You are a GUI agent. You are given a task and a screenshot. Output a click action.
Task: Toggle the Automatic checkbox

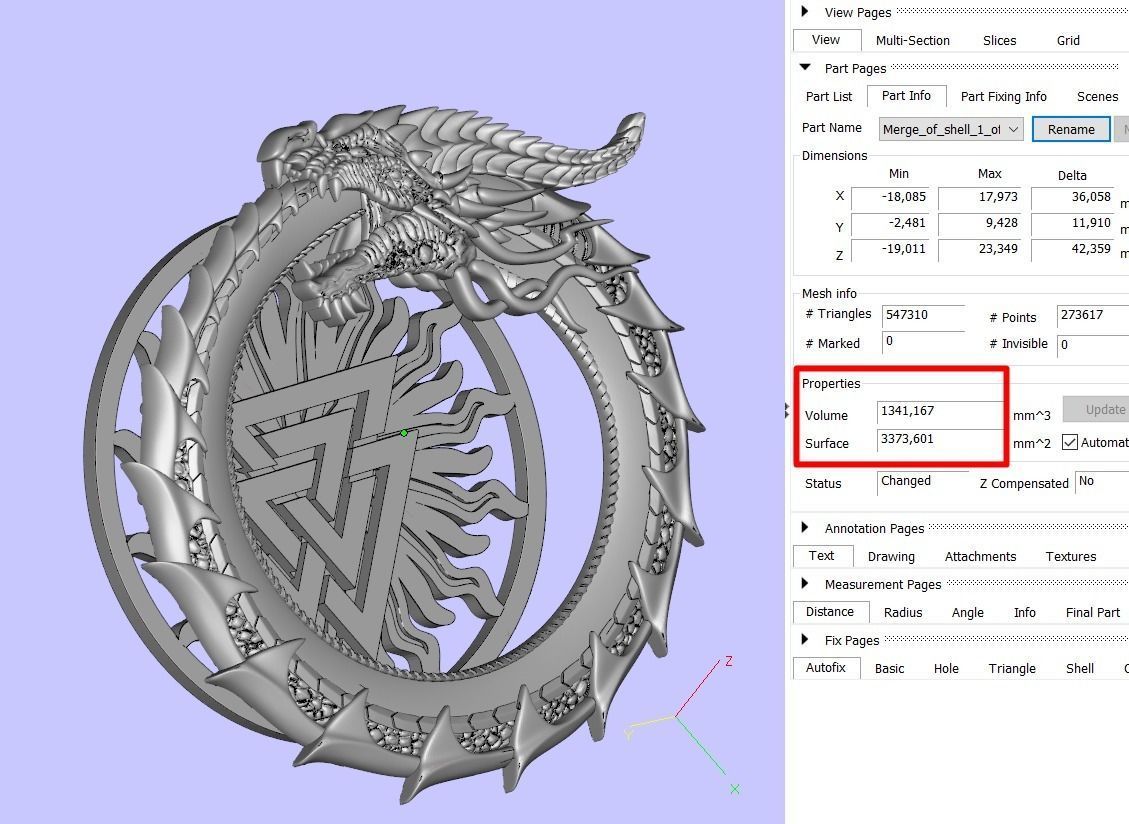pyautogui.click(x=1070, y=442)
